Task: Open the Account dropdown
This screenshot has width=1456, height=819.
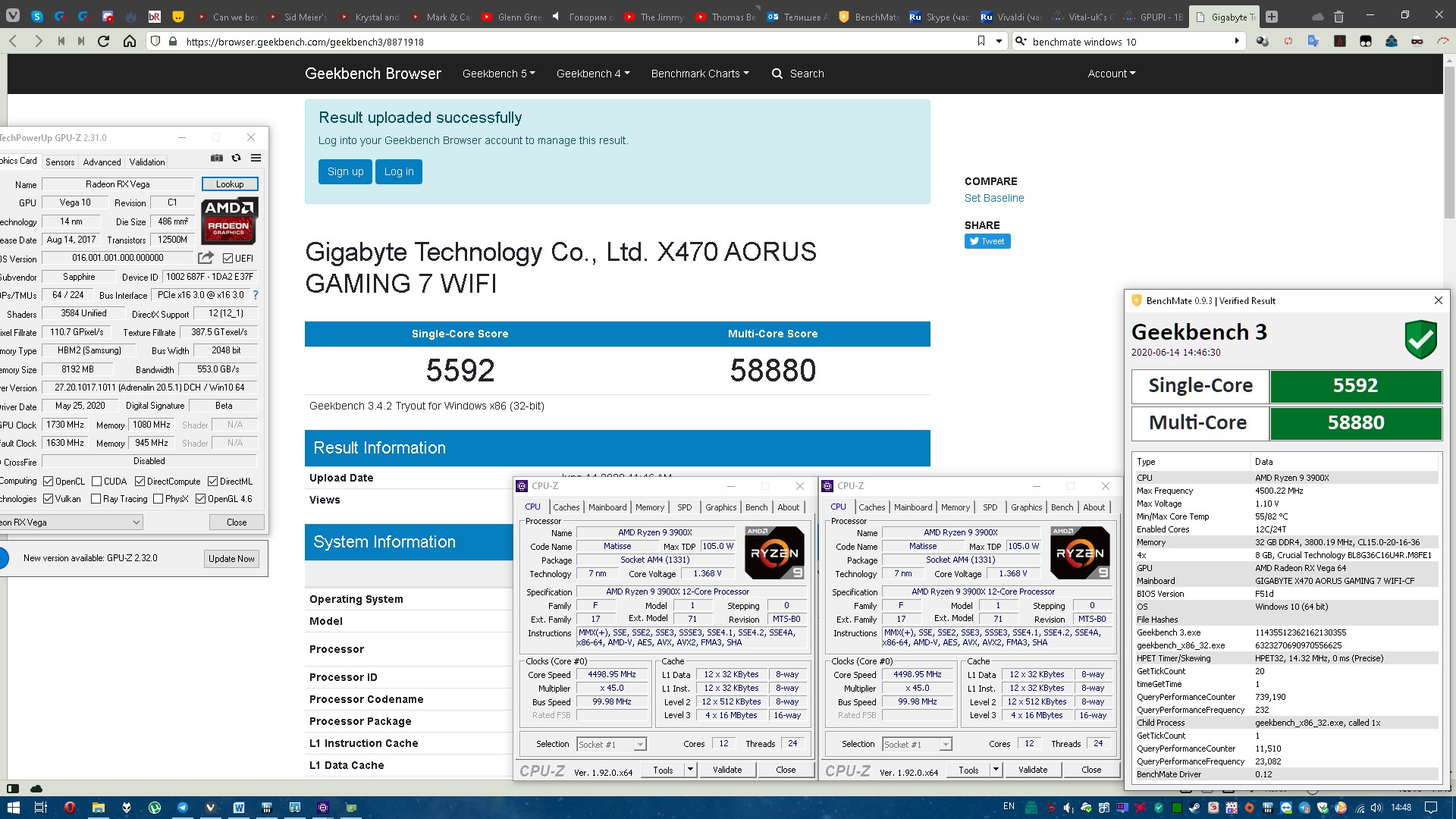Action: [x=1112, y=74]
